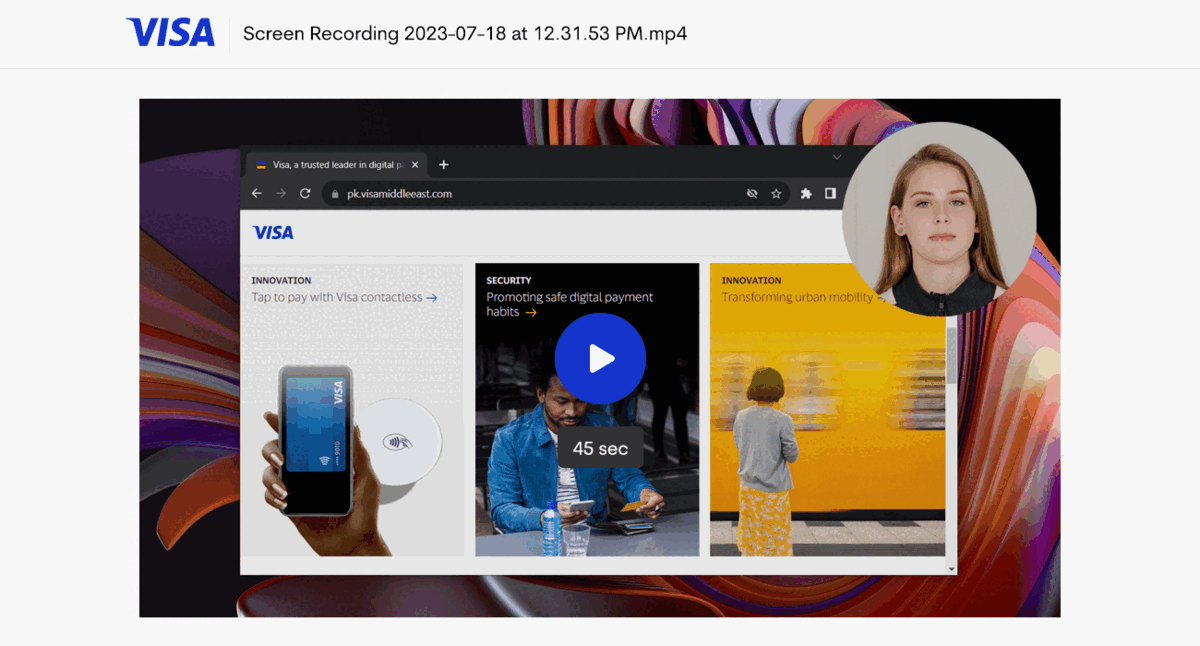Viewport: 1200px width, 646px height.
Task: Open the browser Extensions puzzle icon
Action: [x=806, y=193]
